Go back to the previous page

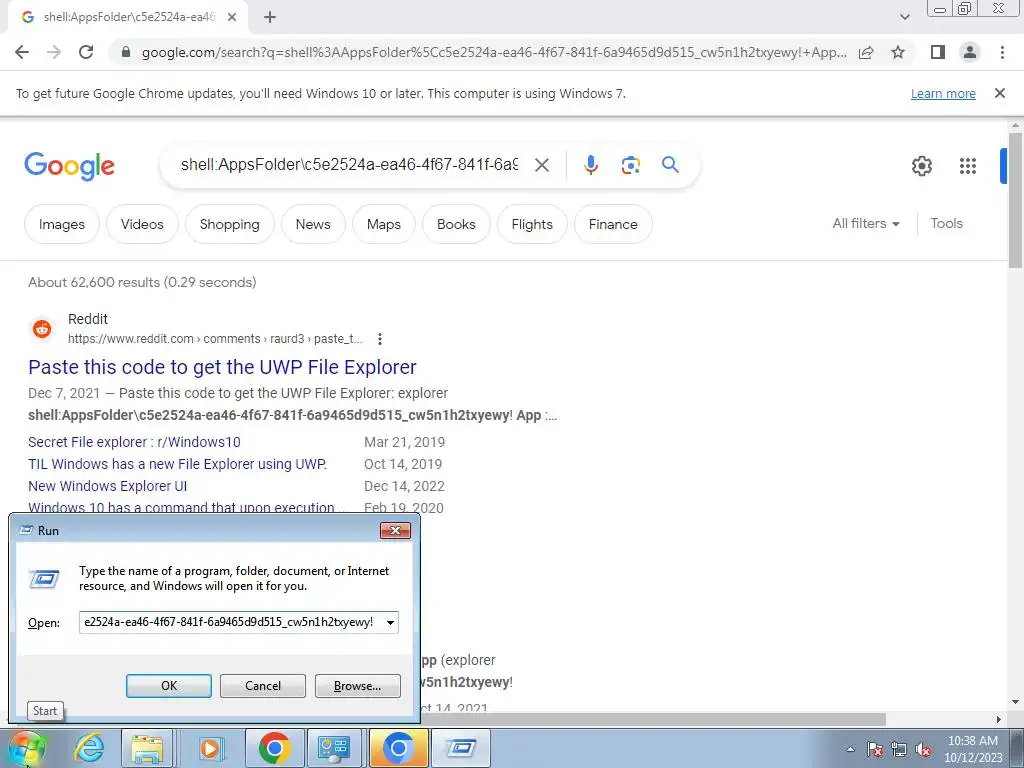click(x=22, y=52)
